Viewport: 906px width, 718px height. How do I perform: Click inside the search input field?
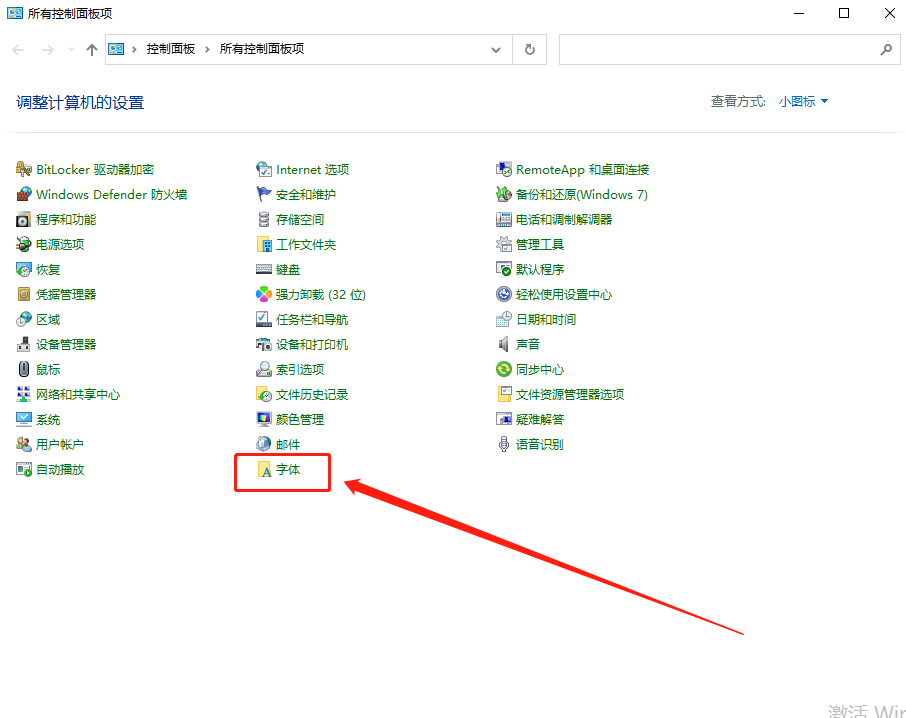720,48
